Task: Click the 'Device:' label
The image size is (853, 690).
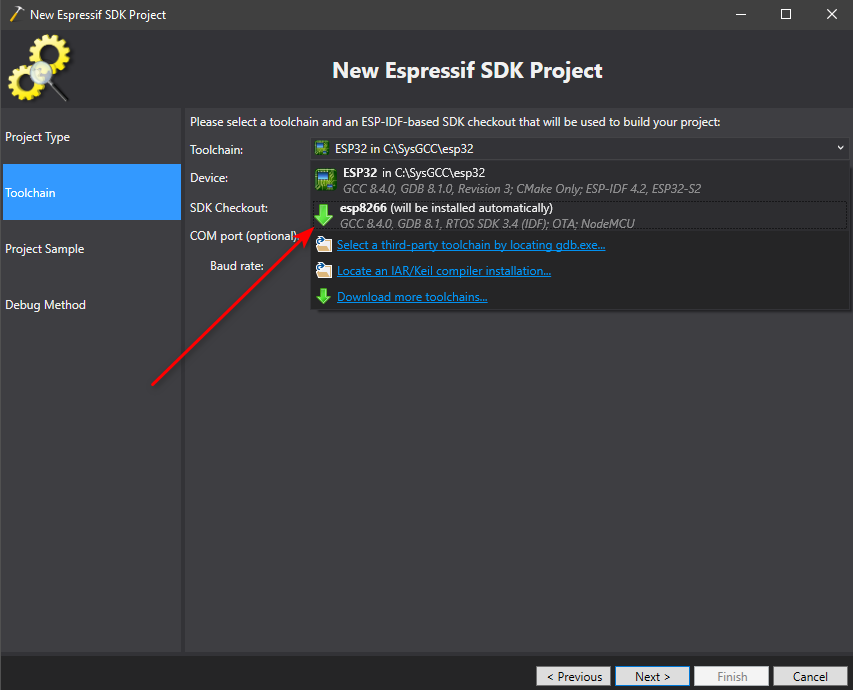Action: click(209, 178)
